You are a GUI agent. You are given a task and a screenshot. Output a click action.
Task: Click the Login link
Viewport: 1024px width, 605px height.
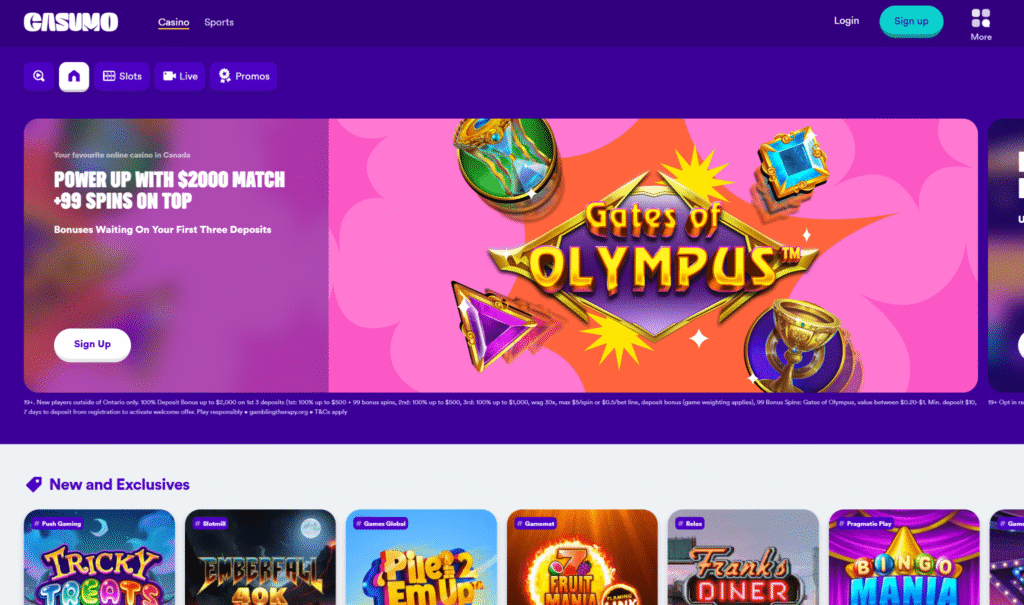[846, 21]
